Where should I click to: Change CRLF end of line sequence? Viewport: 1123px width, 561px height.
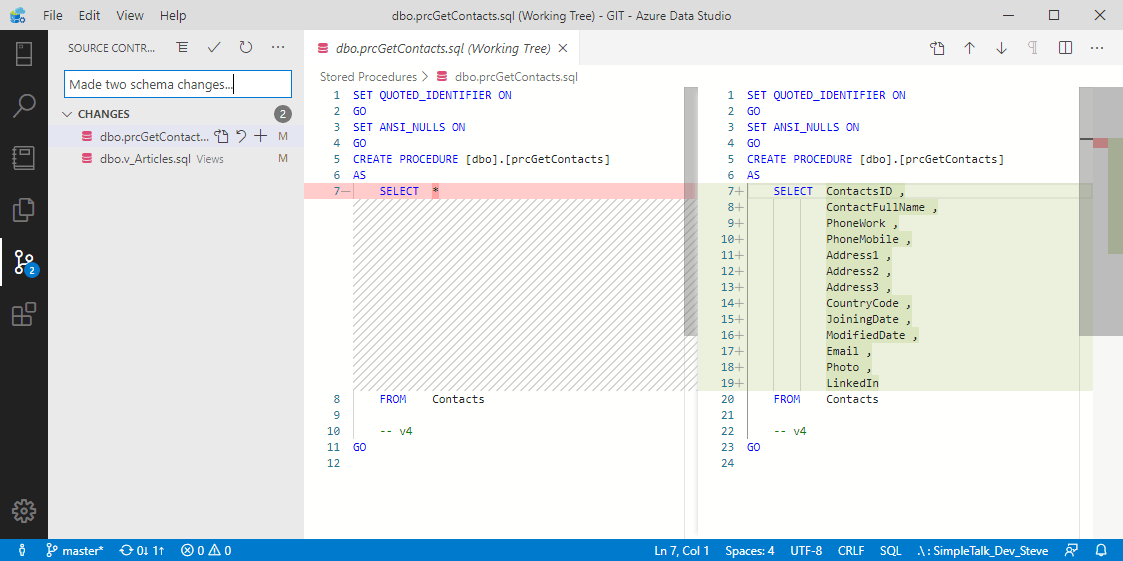coord(852,550)
